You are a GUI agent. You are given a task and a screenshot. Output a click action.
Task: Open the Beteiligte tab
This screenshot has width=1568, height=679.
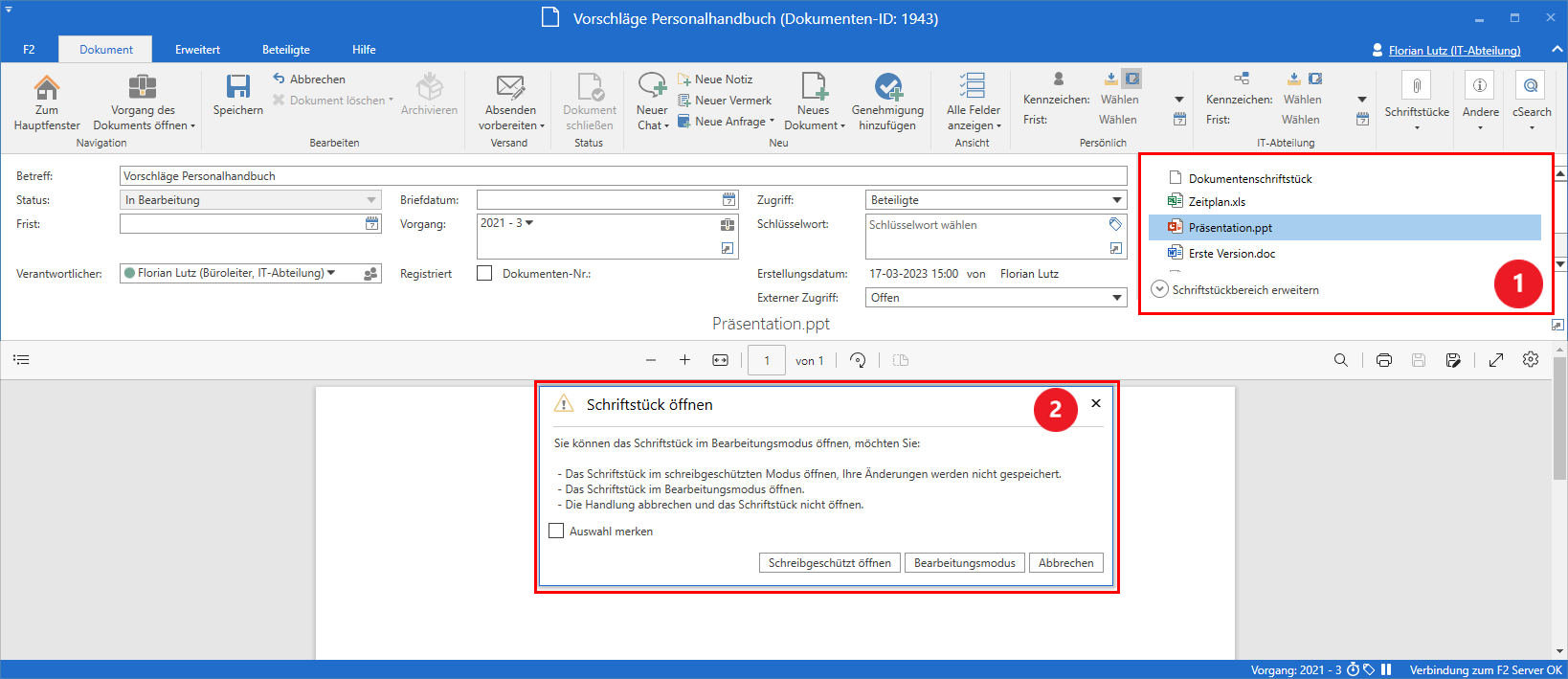pos(286,50)
